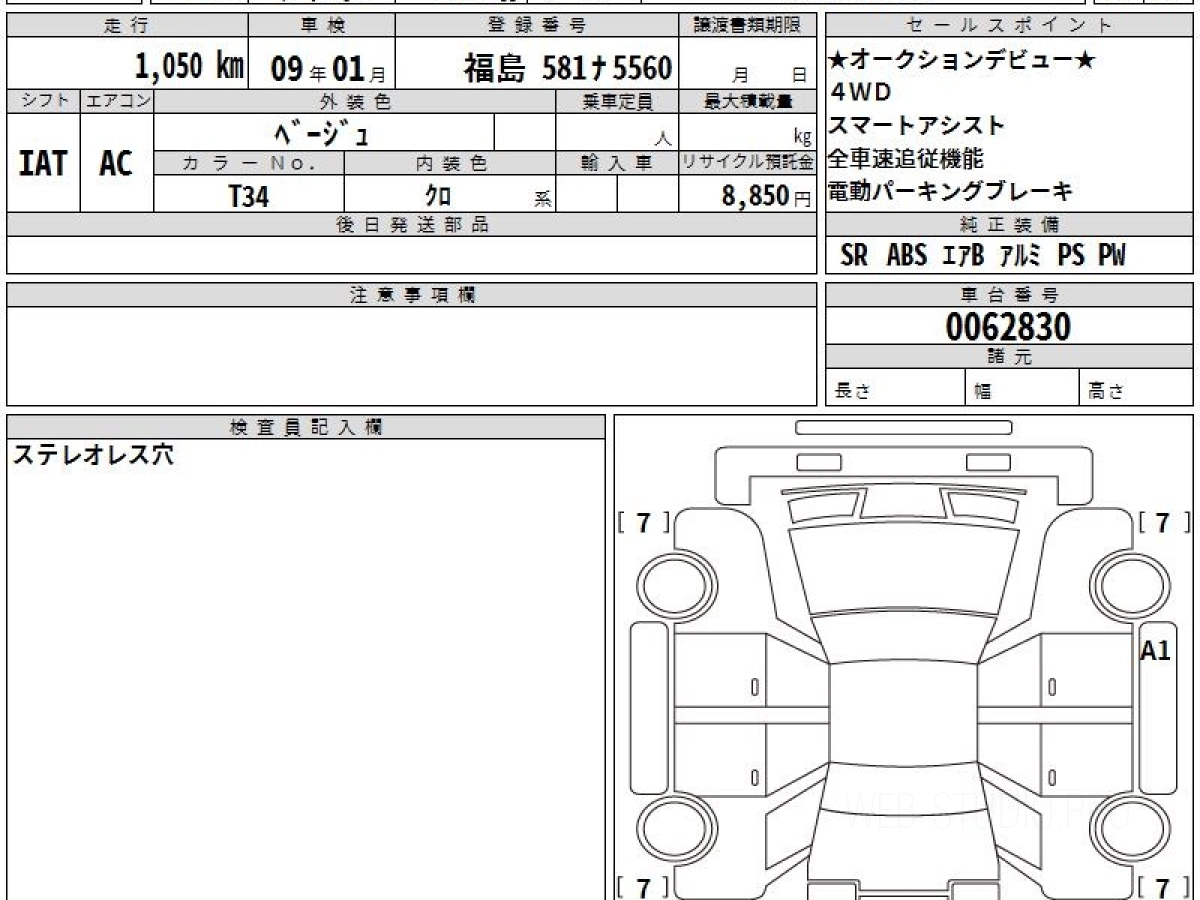The height and width of the screenshot is (900, 1200).
Task: Select the 電動パーキングブレーキ line
Action: (x=951, y=190)
